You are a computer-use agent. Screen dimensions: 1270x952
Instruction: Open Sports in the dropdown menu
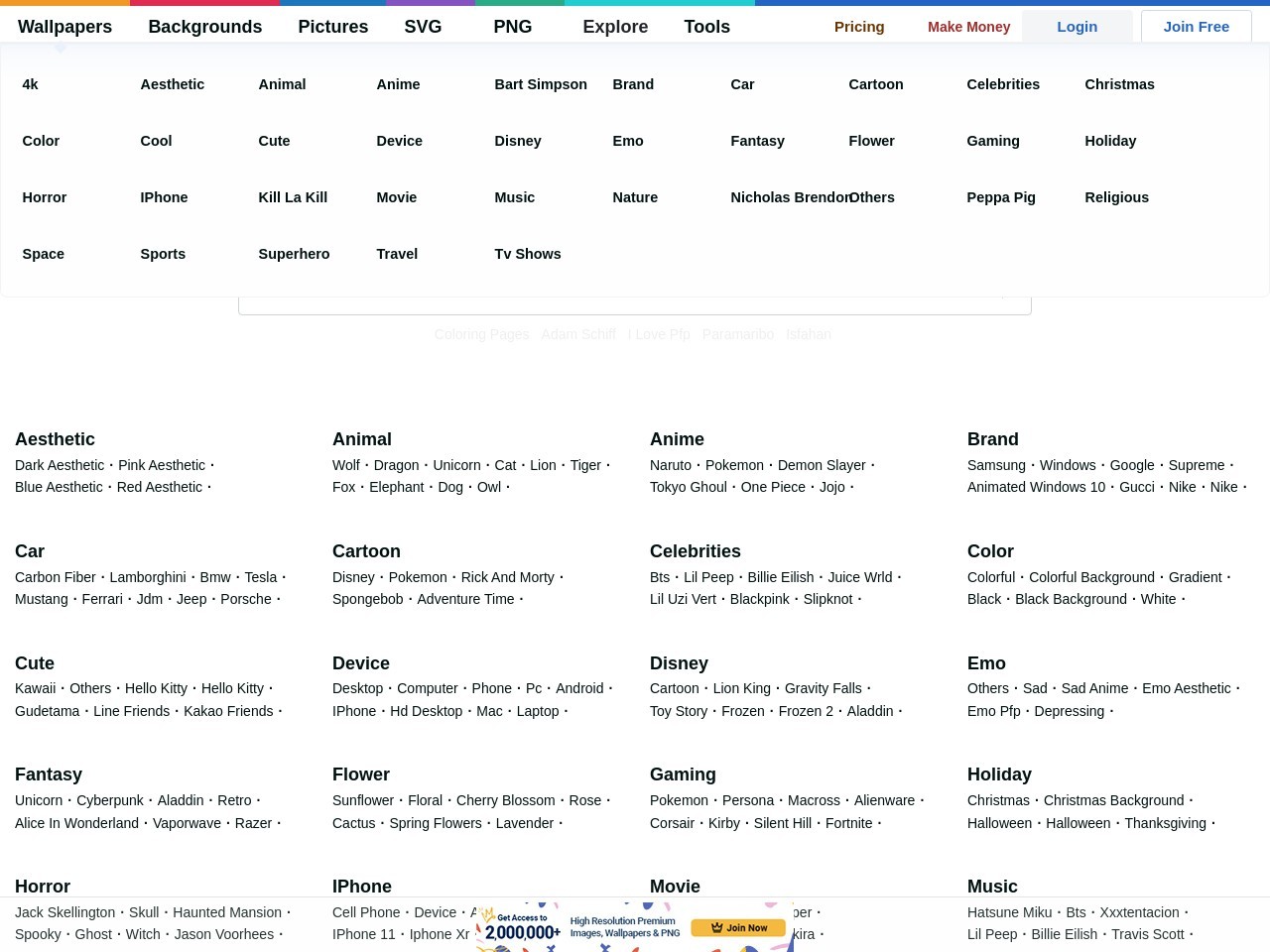coord(163,254)
